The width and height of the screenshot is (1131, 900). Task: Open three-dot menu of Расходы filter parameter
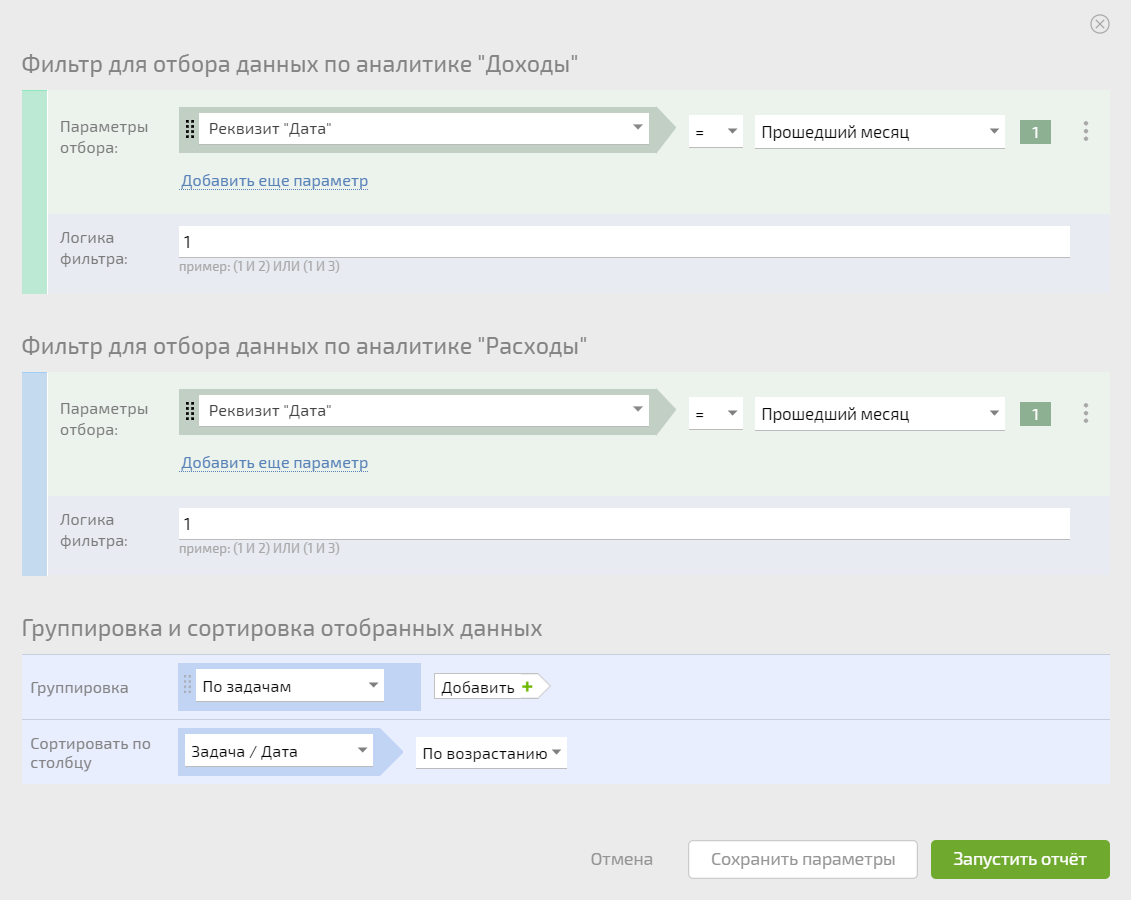(x=1086, y=413)
